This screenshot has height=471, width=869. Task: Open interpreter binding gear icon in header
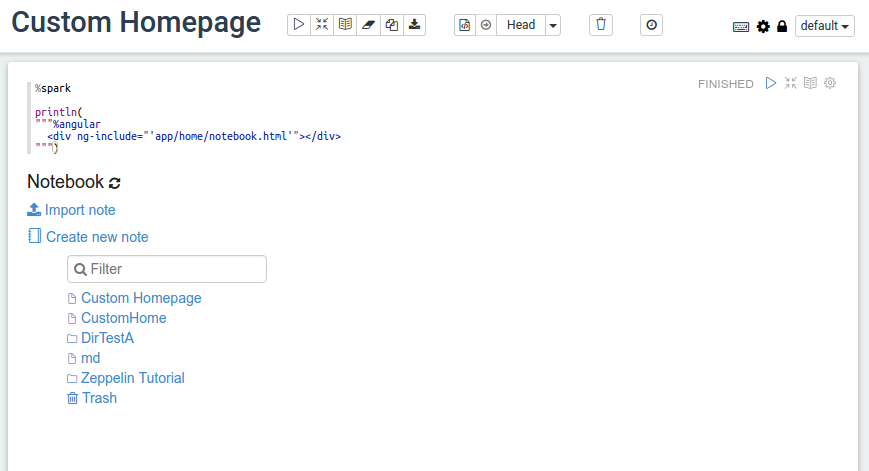click(763, 27)
